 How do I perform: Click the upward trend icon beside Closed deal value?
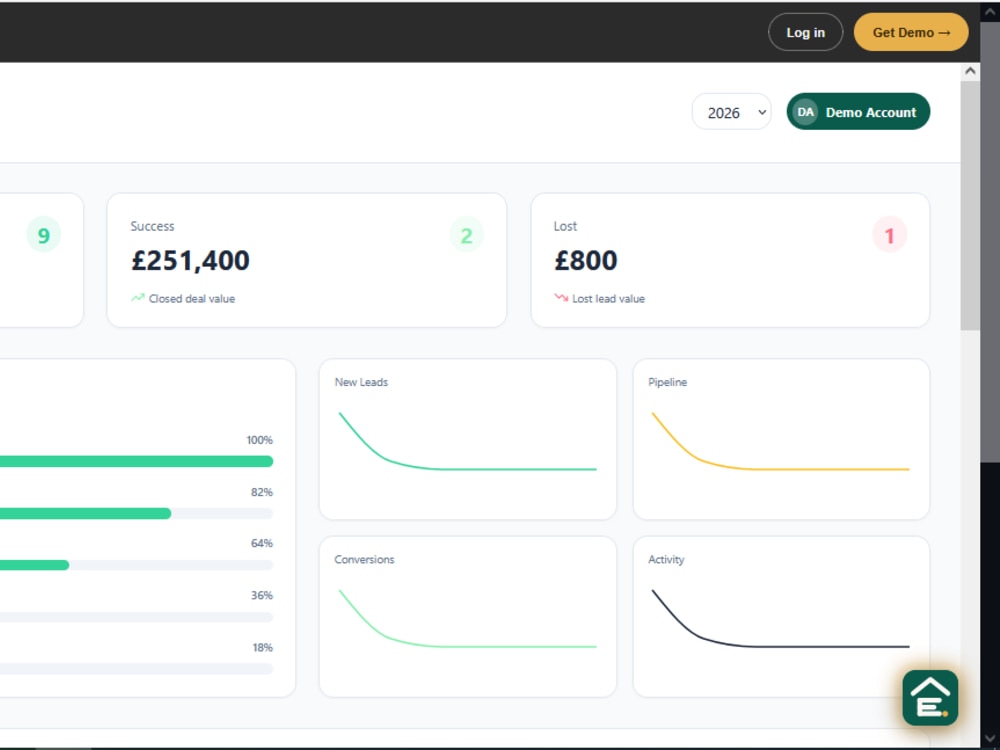(138, 298)
